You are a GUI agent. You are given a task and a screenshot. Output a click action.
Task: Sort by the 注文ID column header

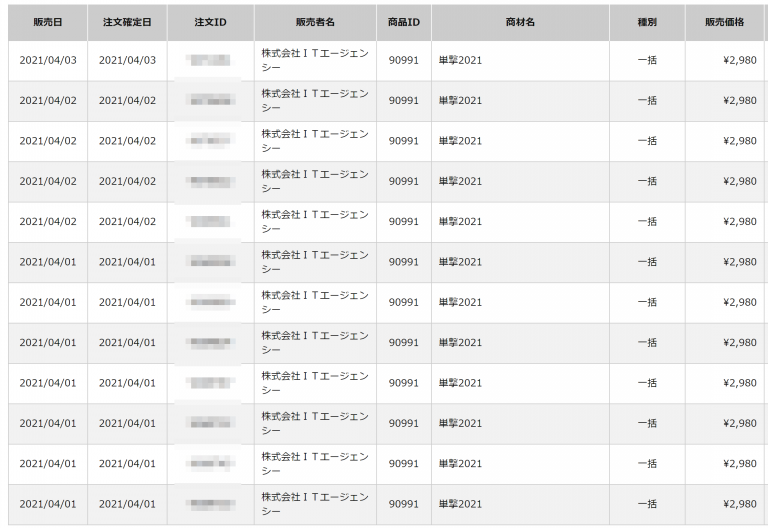pos(210,22)
